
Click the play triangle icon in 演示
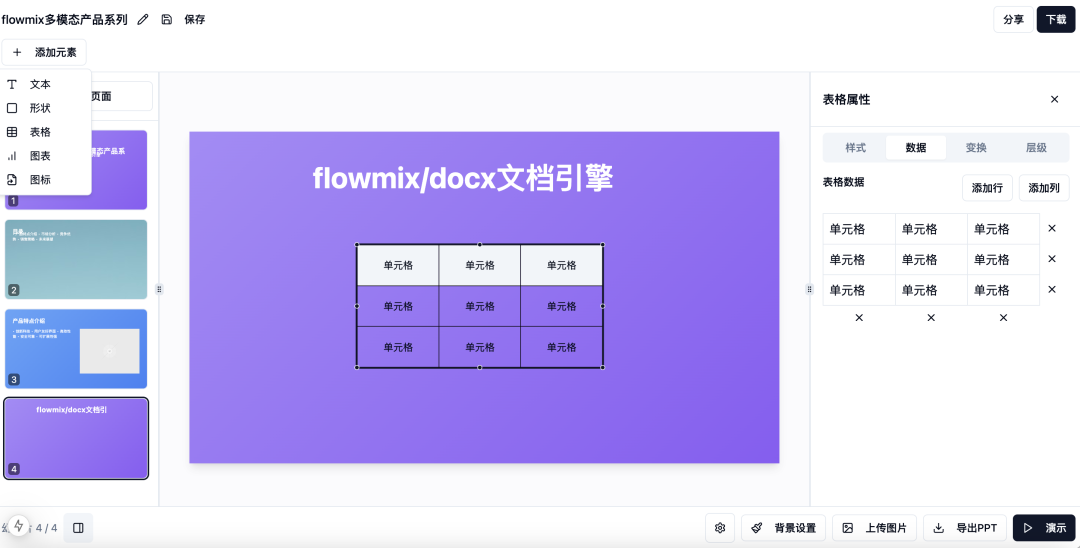point(1028,528)
